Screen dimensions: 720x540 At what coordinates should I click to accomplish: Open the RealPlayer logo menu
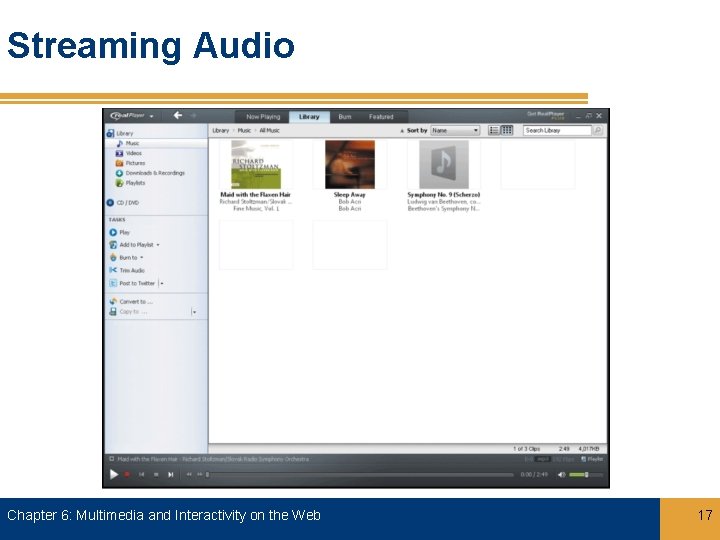click(132, 116)
